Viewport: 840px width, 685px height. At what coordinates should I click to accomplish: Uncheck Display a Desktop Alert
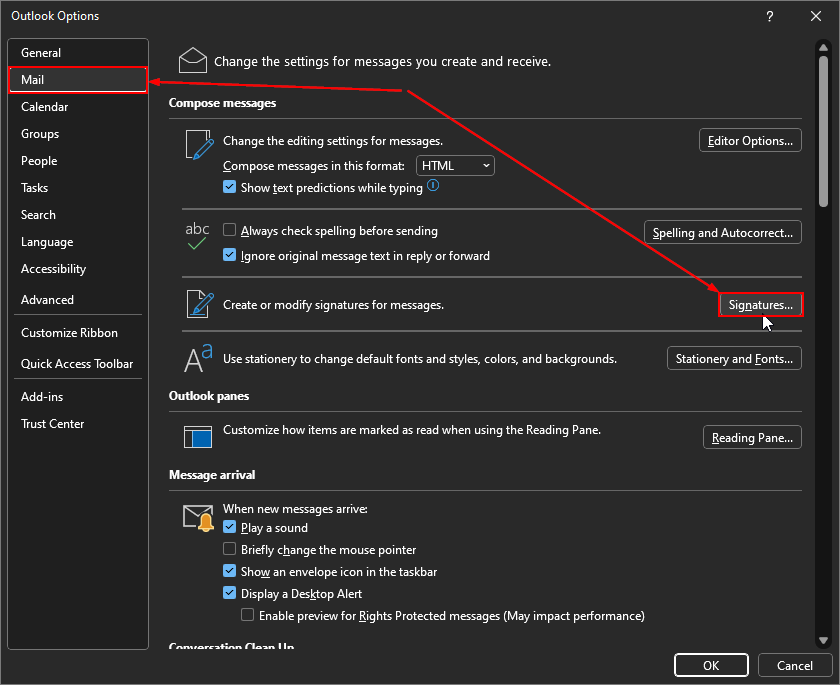[229, 593]
